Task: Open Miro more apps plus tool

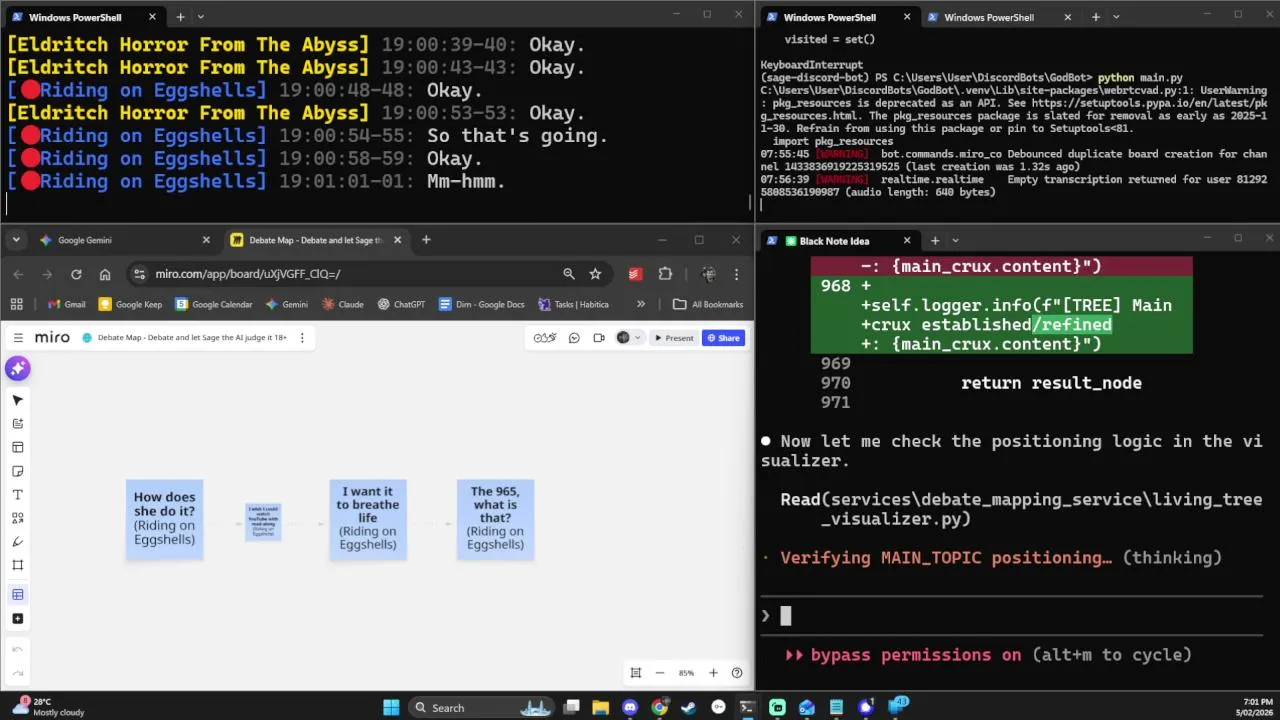Action: click(x=17, y=619)
